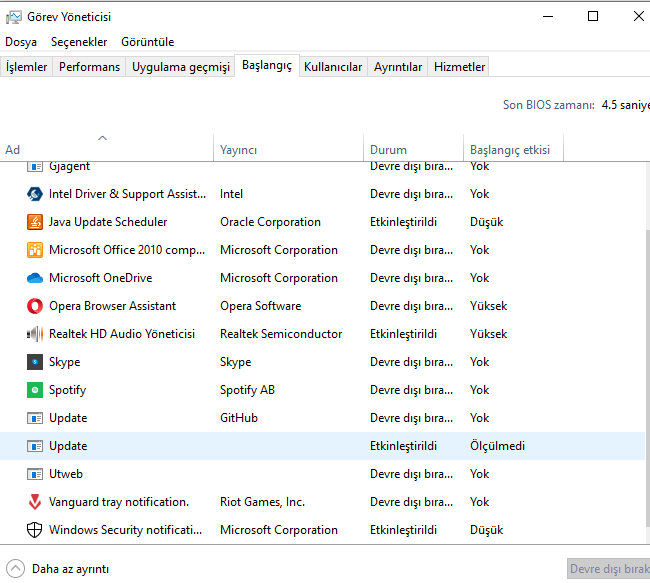
Task: Click Etkinleştirildi status in the Realtek row
Action: pyautogui.click(x=403, y=334)
